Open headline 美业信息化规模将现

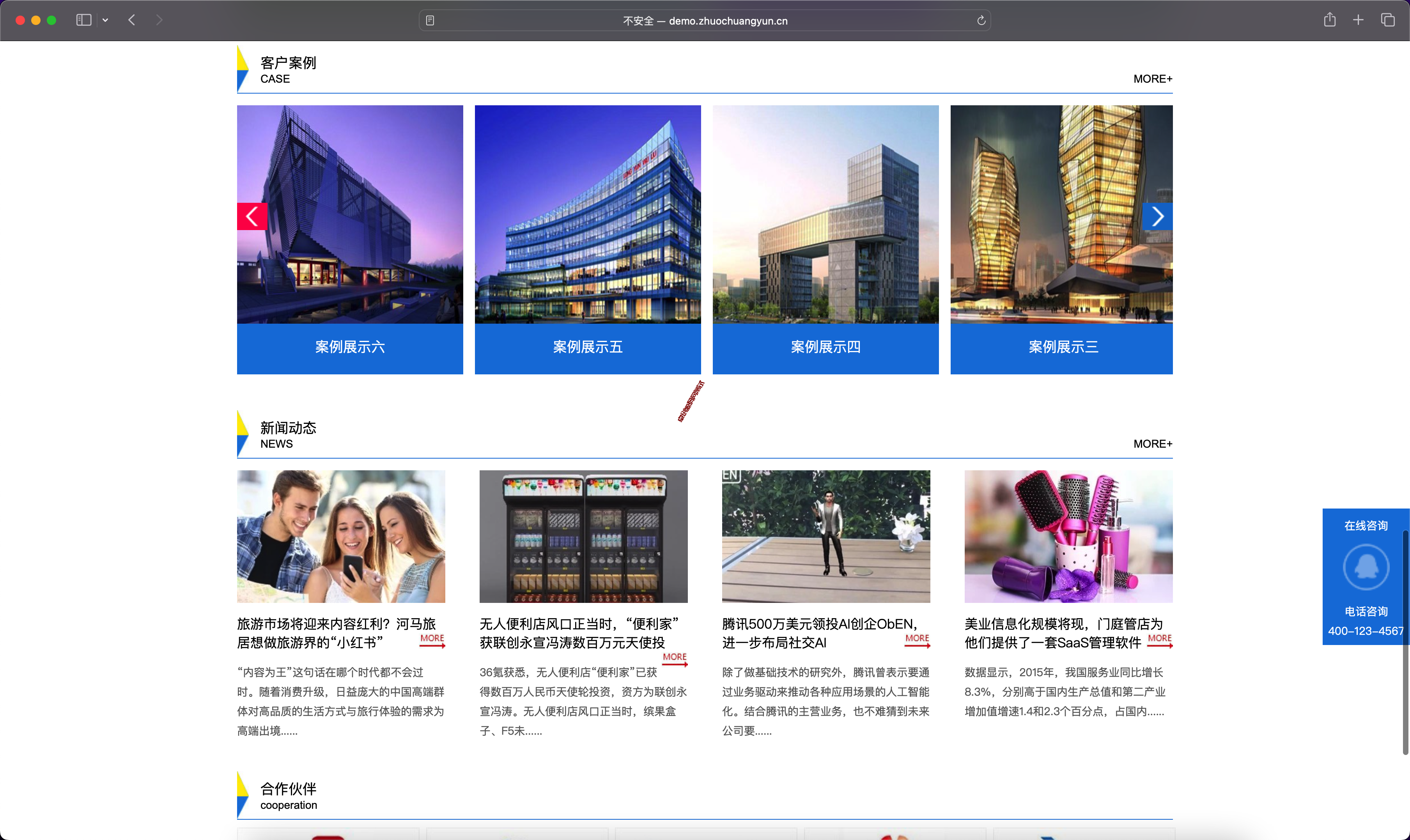(1064, 633)
